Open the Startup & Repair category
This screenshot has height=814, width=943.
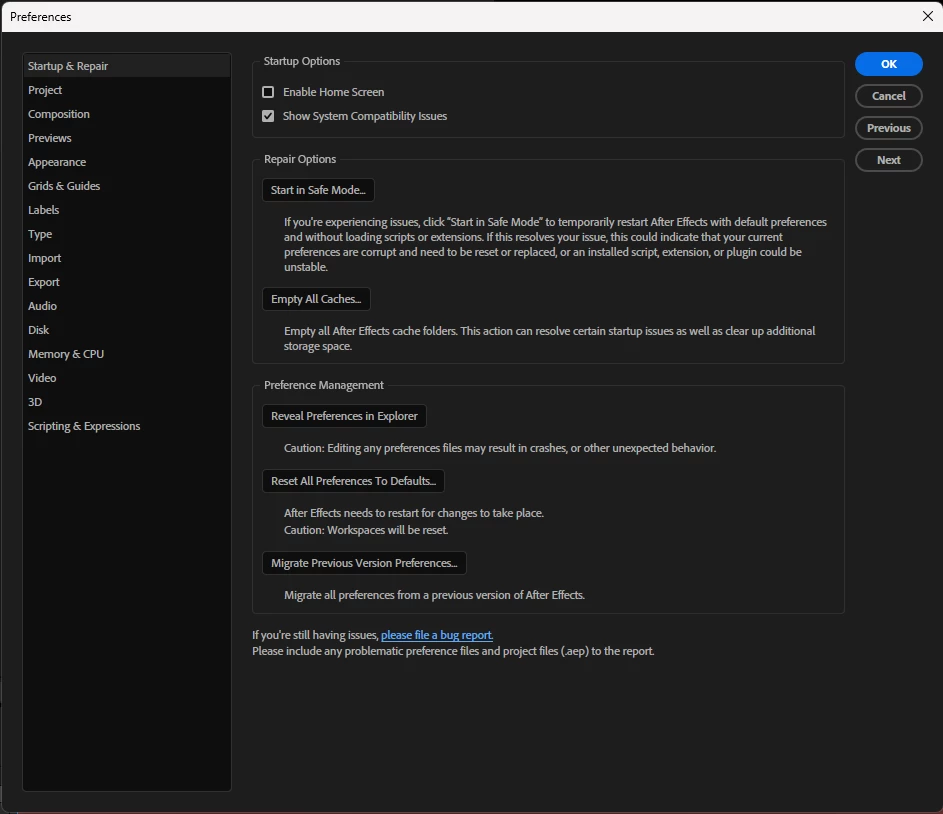(x=126, y=66)
